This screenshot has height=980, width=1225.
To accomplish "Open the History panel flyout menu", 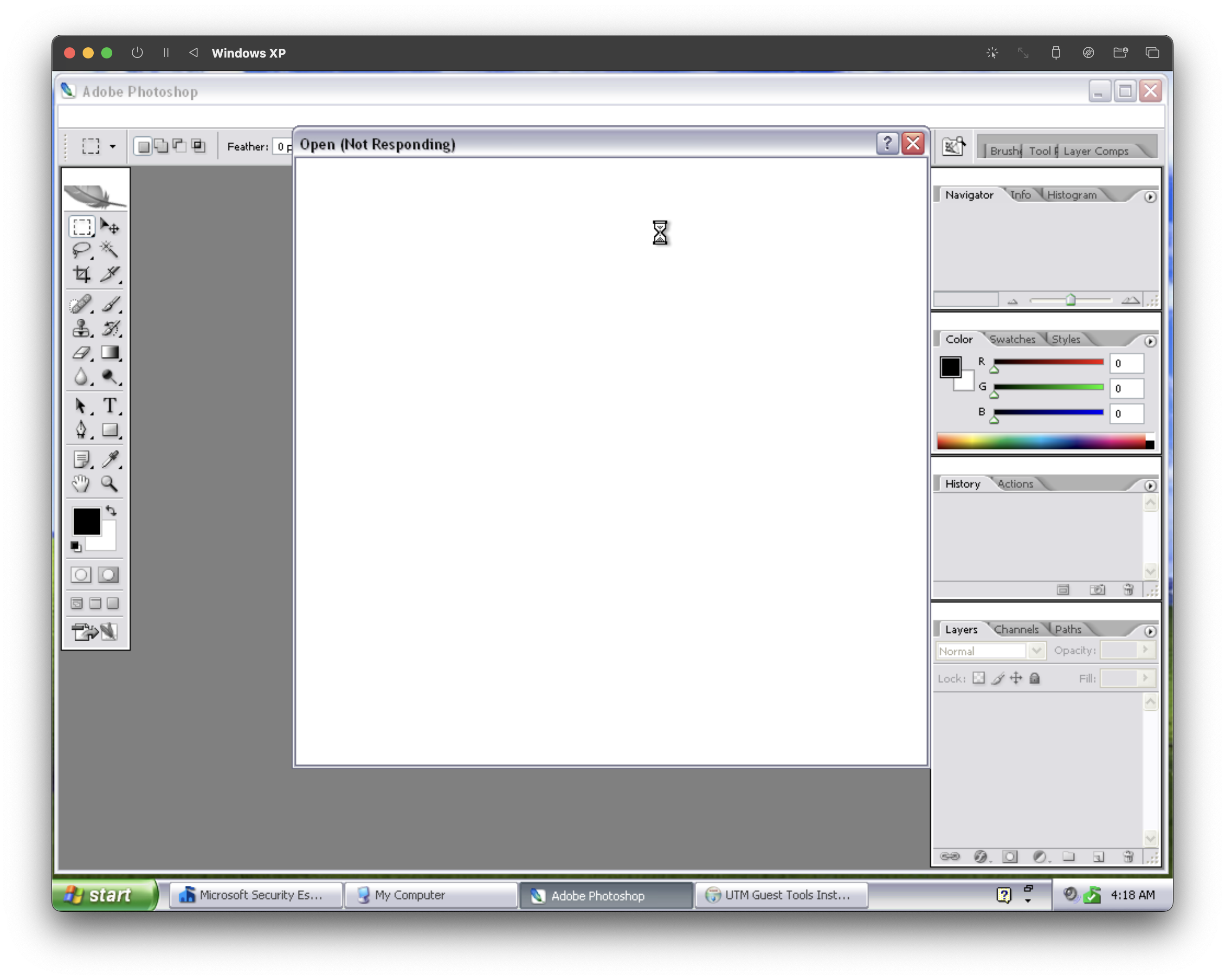I will pyautogui.click(x=1150, y=485).
